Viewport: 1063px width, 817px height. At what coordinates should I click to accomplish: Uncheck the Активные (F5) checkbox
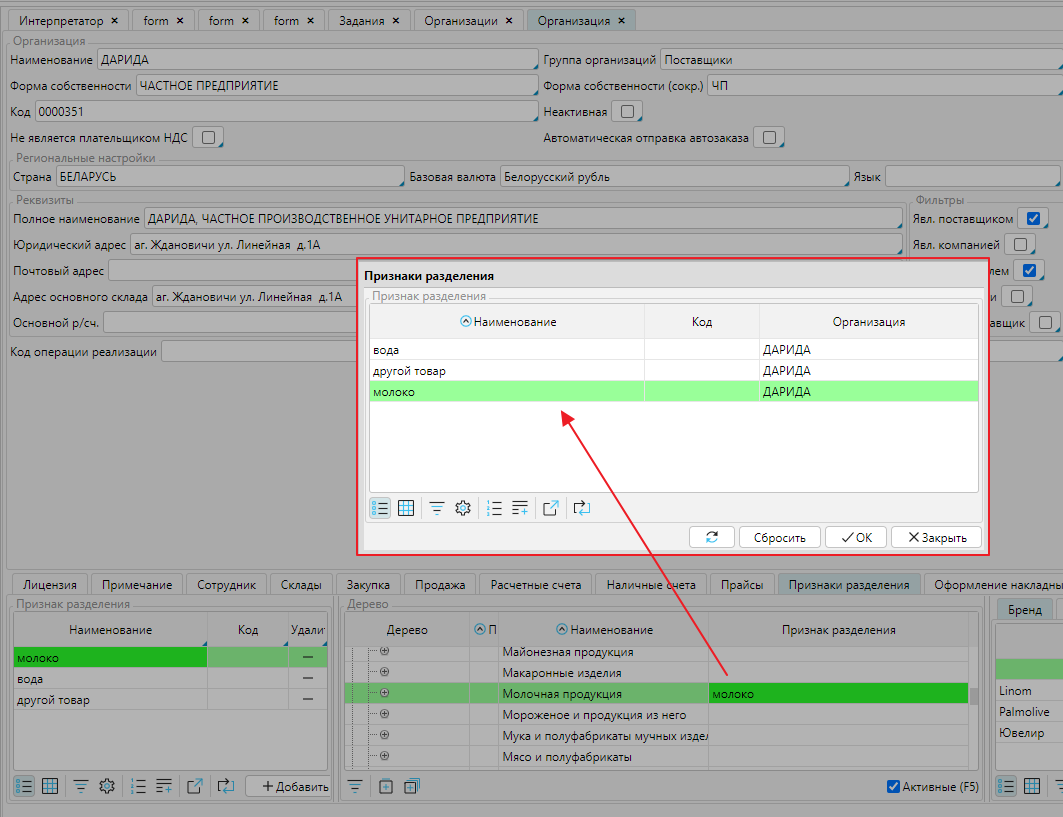click(x=894, y=787)
